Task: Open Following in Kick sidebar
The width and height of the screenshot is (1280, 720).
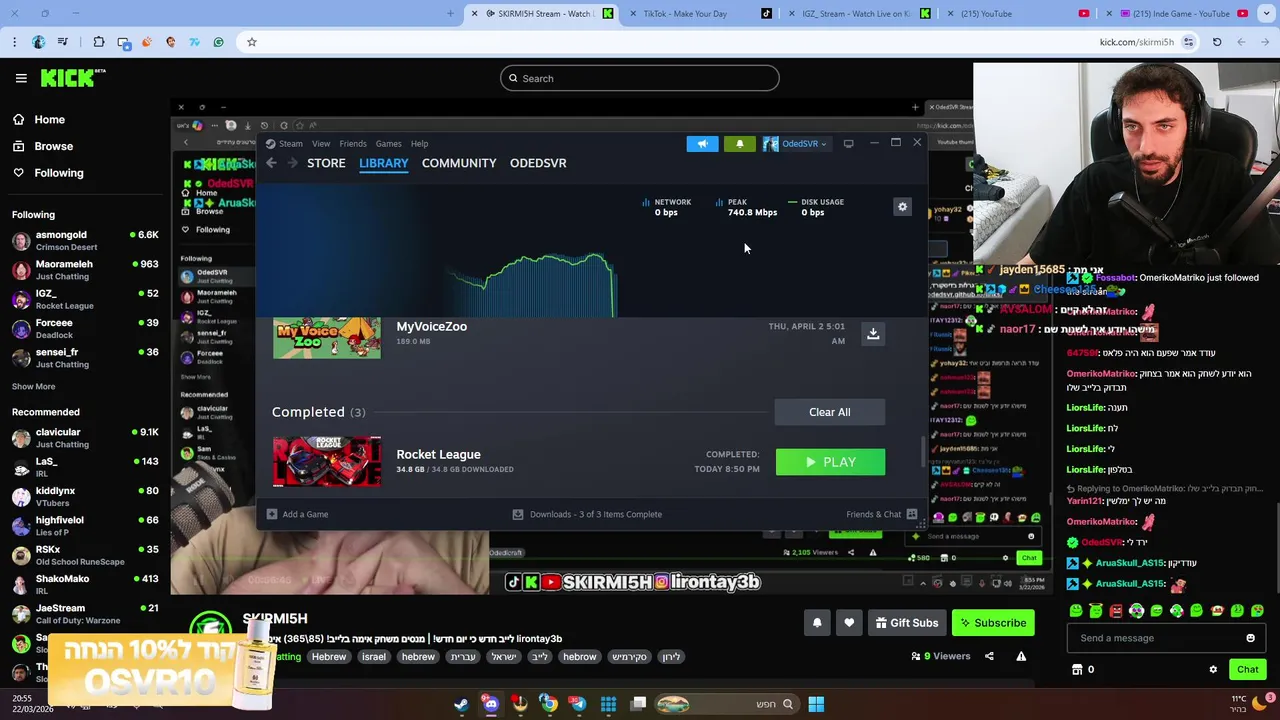Action: (59, 173)
